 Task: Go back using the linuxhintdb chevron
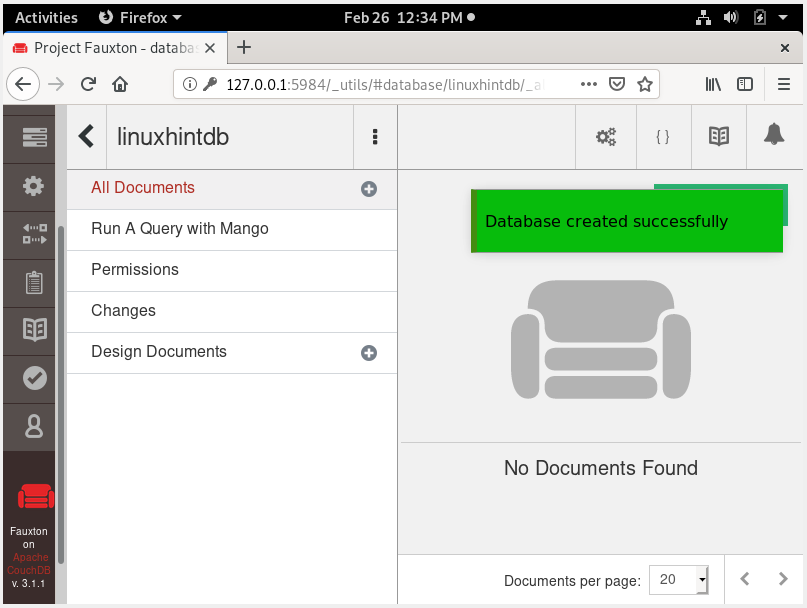(87, 137)
